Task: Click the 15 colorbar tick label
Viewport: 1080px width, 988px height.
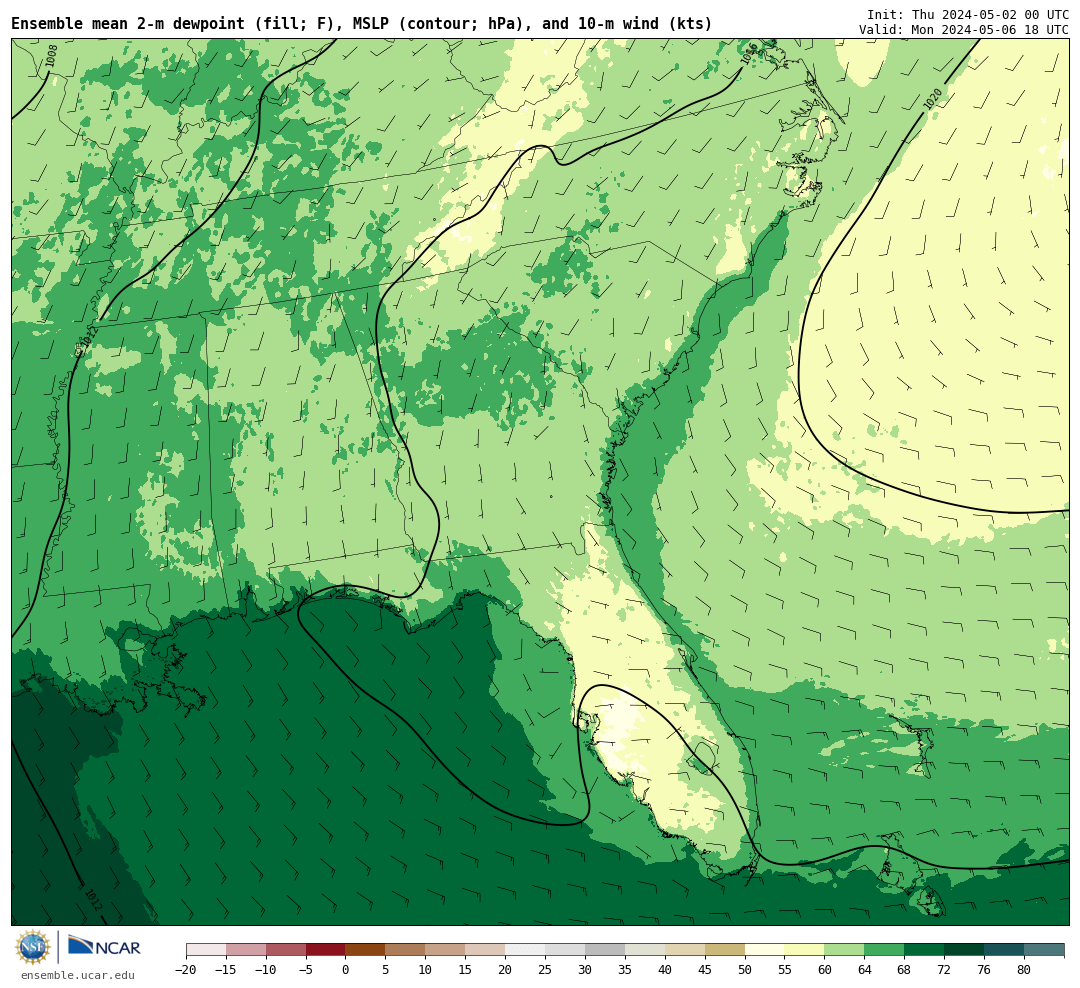Action: (466, 970)
